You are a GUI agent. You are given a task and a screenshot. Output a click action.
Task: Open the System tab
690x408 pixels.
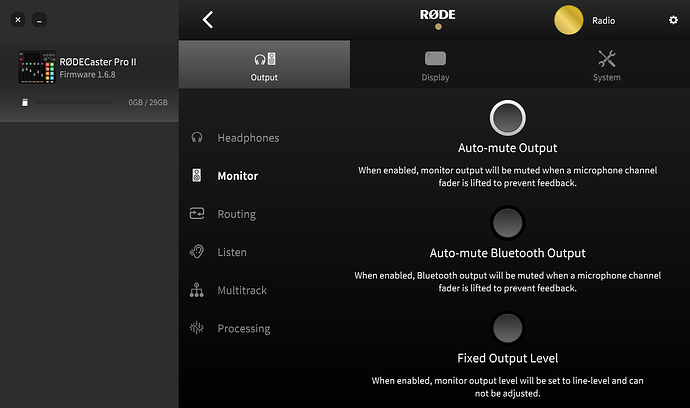coord(606,64)
